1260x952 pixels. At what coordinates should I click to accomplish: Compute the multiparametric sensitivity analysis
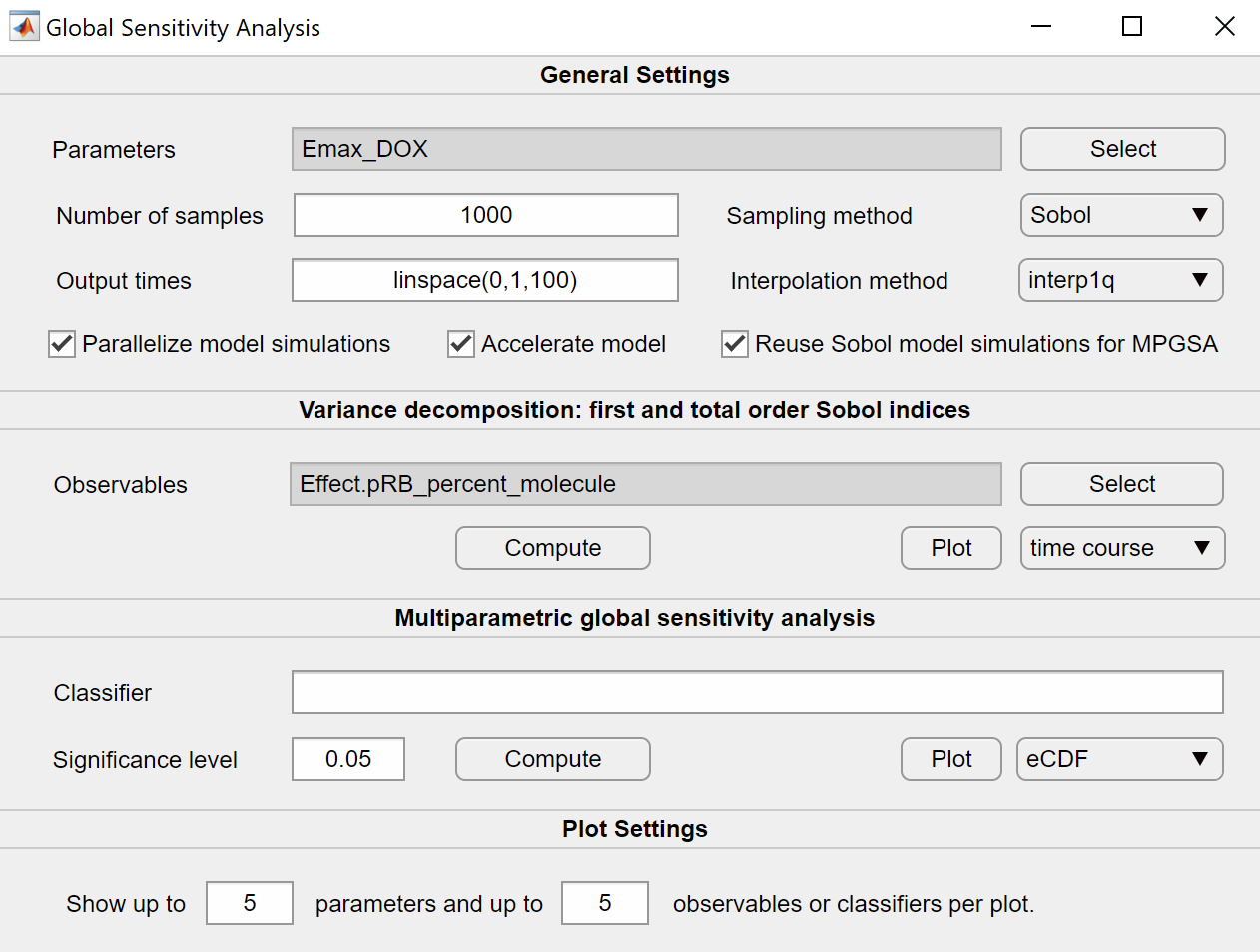[552, 759]
